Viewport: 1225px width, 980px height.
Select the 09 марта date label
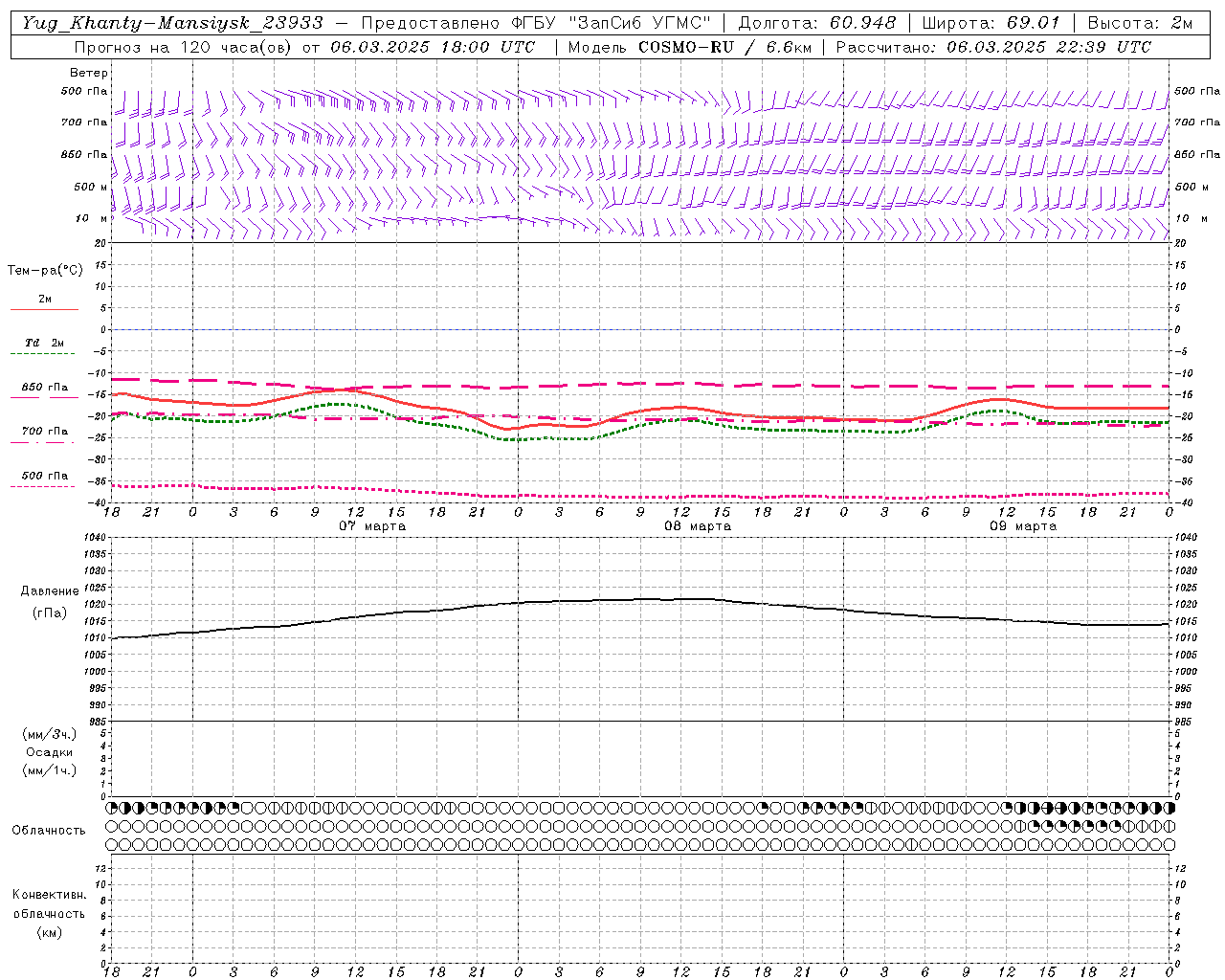1023,526
